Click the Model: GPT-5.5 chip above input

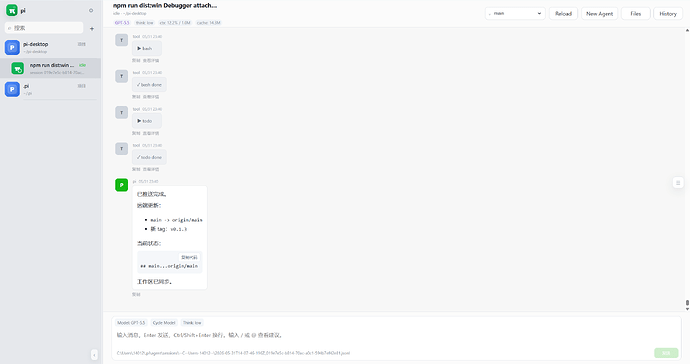[x=131, y=323]
